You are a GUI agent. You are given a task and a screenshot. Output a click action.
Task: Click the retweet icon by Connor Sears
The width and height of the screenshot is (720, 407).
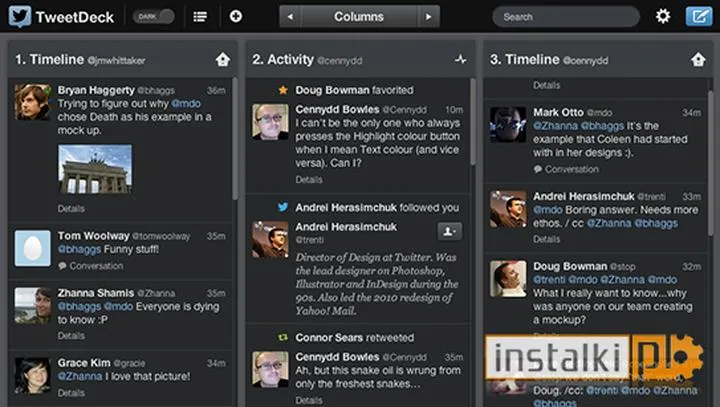(283, 338)
